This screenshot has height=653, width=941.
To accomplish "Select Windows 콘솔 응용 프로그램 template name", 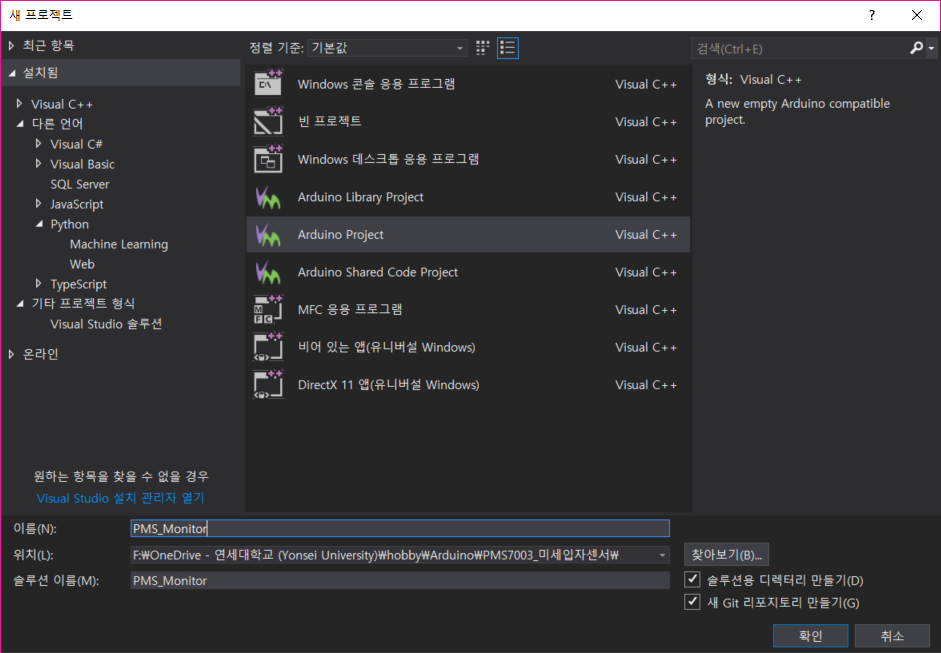I will coord(376,84).
